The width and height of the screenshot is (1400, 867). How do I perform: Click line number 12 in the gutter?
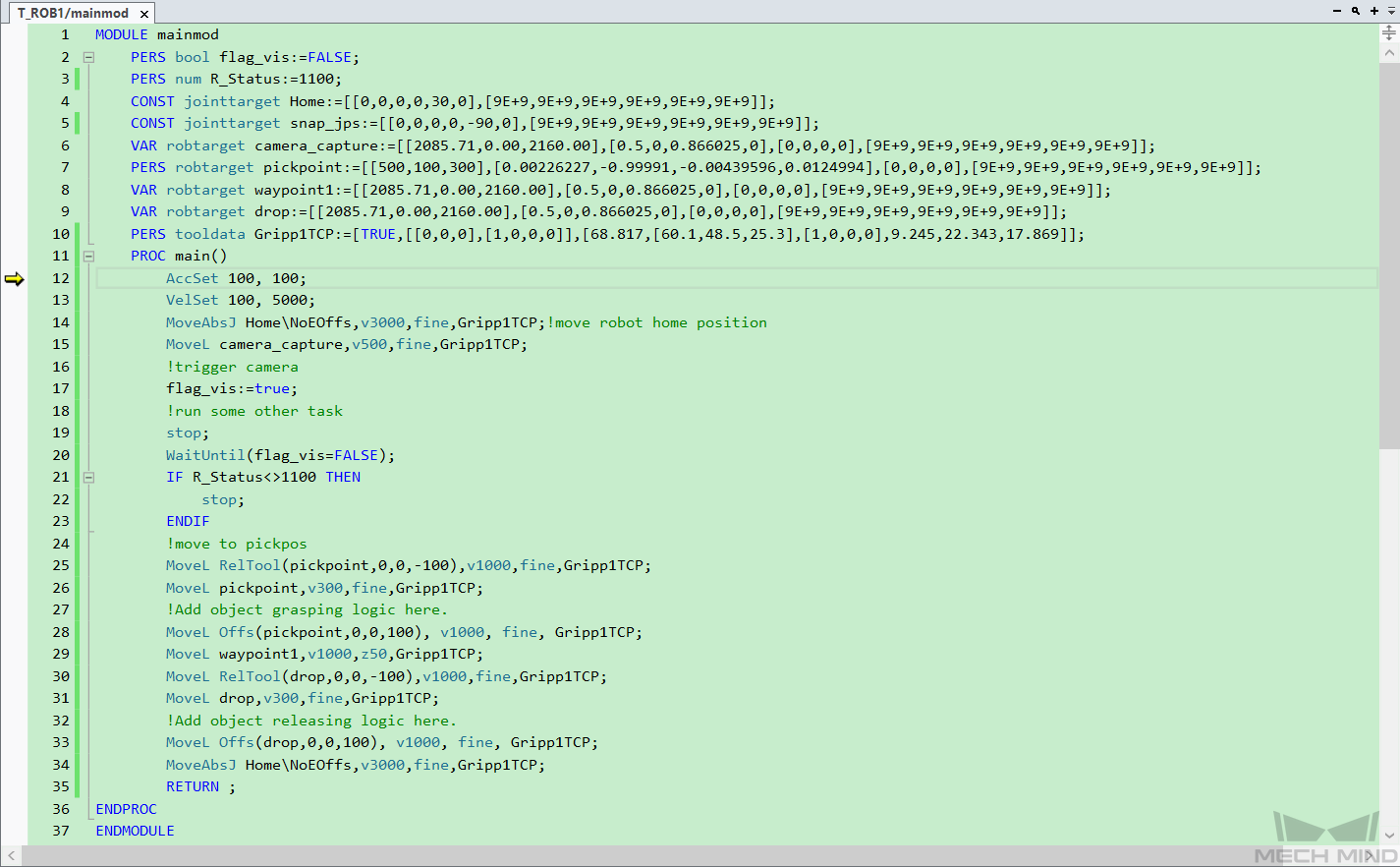click(x=61, y=278)
